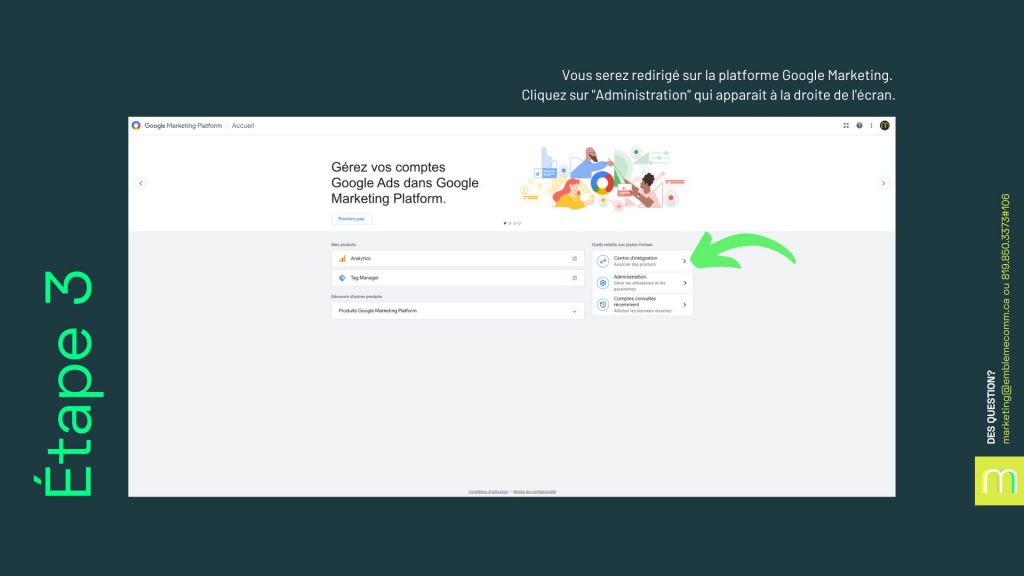The image size is (1024, 576).
Task: Click the Mes produits heading
Action: pyautogui.click(x=344, y=245)
